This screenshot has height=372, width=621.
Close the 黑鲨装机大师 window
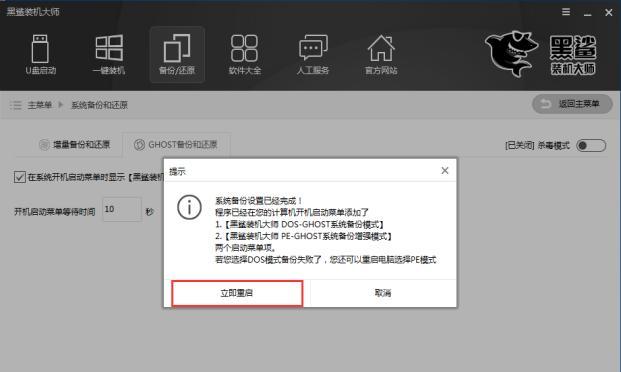[609, 13]
